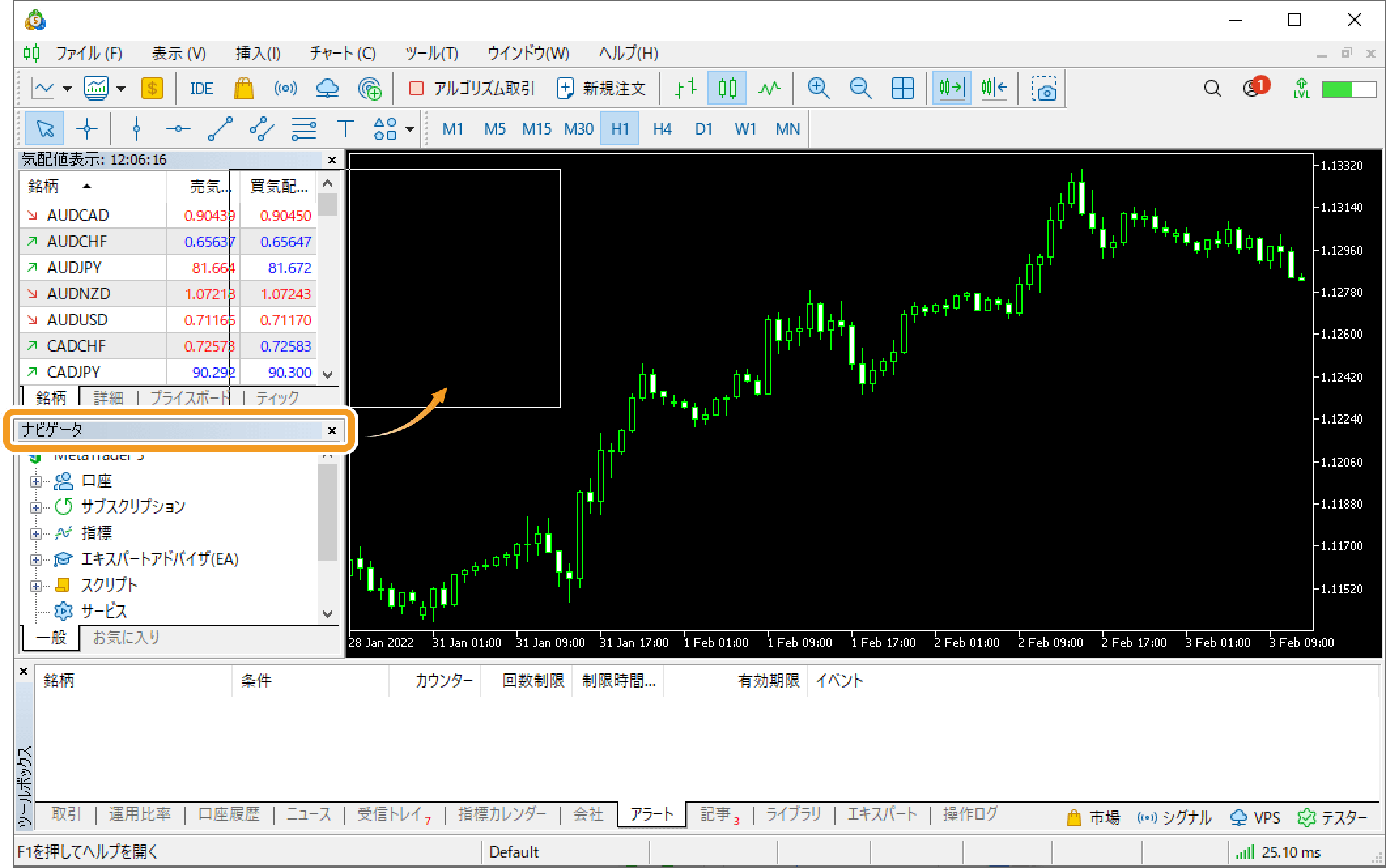Open the shapes objects dropdown arrow
The width and height of the screenshot is (1386, 868).
(x=410, y=129)
